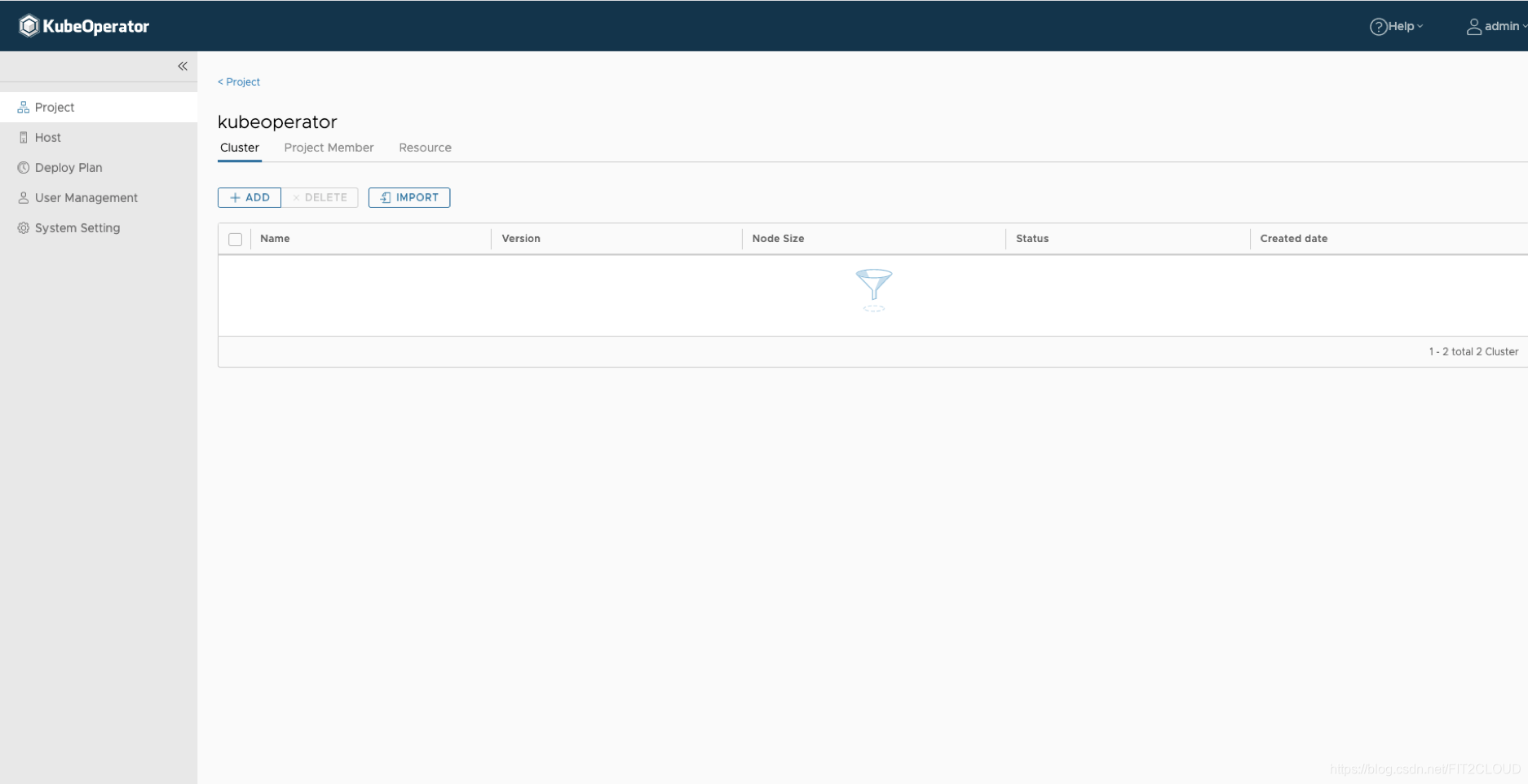Open Project in the sidebar
This screenshot has width=1528, height=784.
coord(99,108)
